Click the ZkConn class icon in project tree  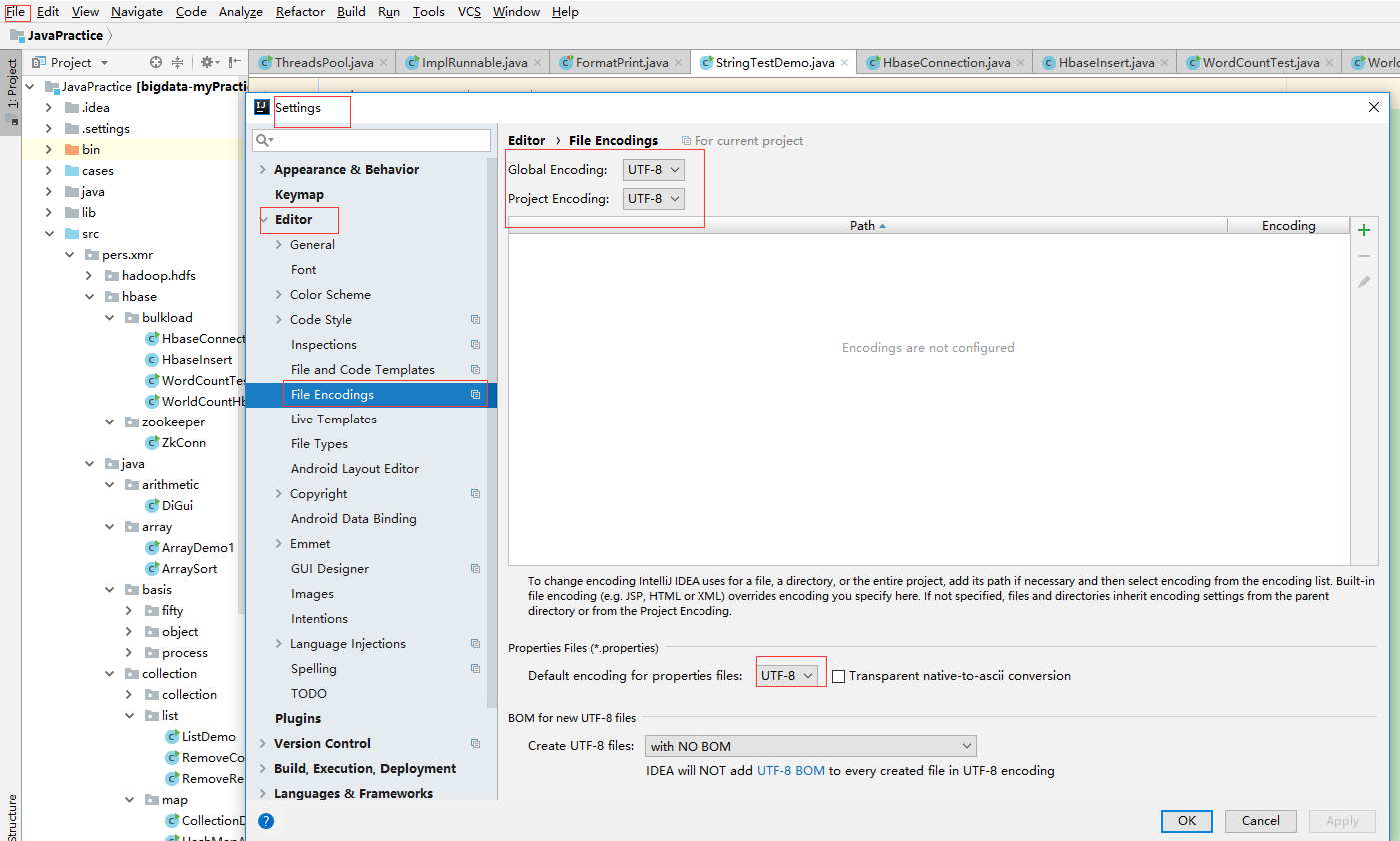coord(153,443)
